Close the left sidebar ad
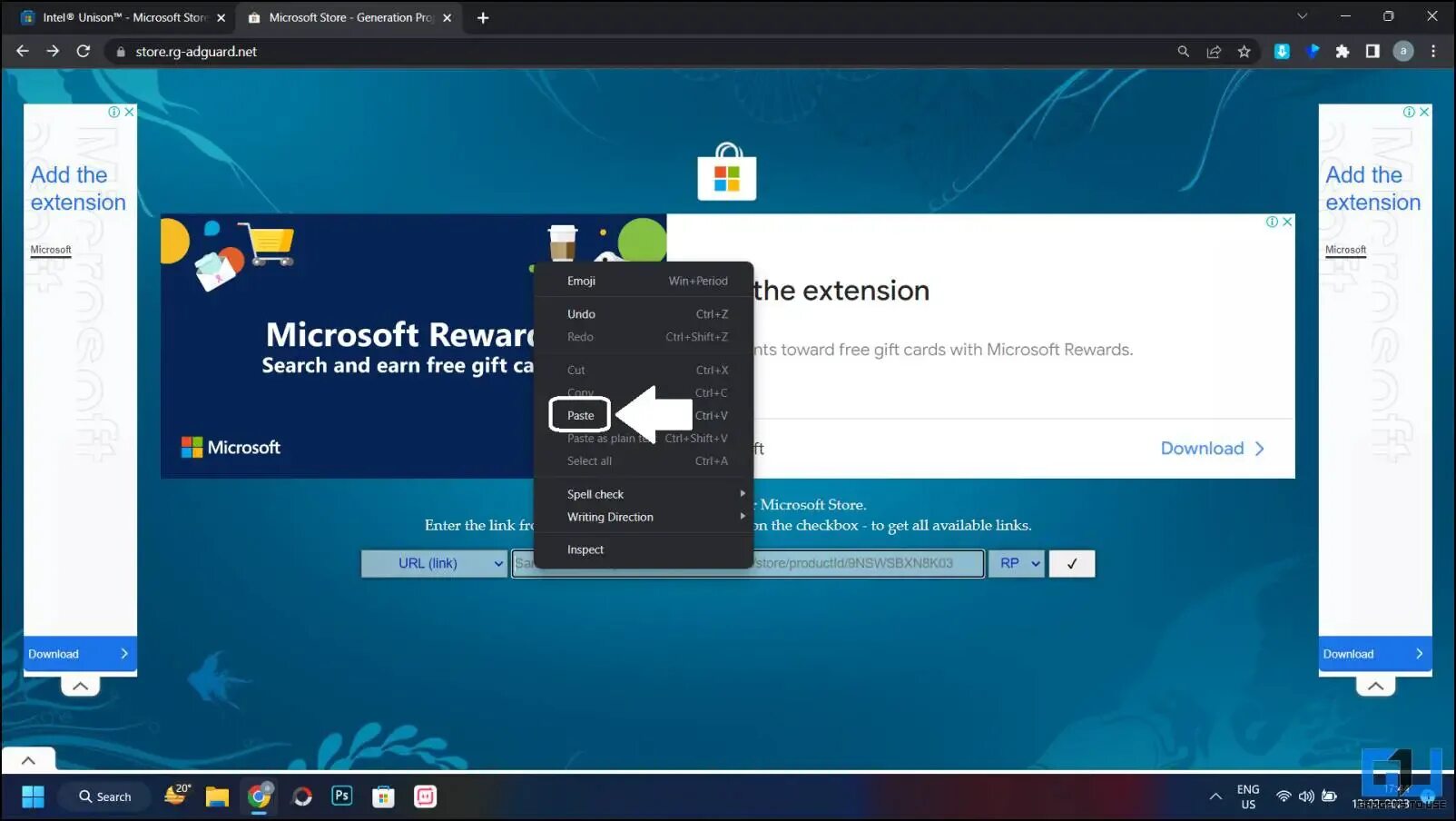Screen dimensions: 1456x821 click(129, 112)
